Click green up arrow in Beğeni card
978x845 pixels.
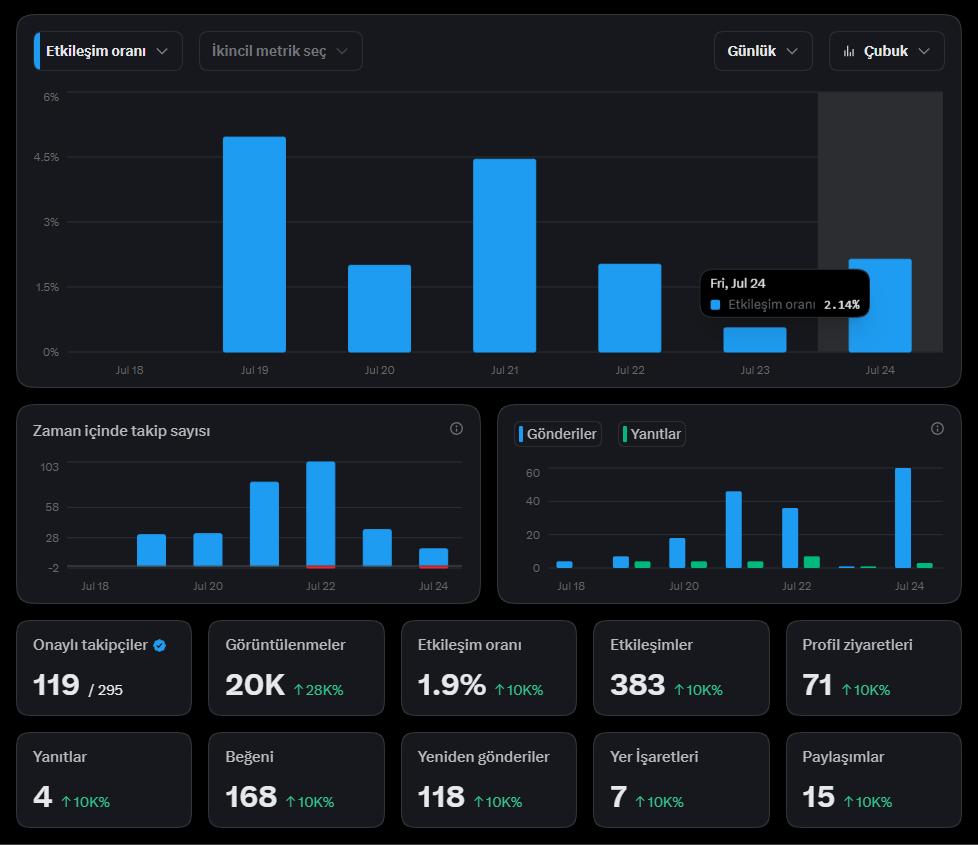click(x=290, y=801)
